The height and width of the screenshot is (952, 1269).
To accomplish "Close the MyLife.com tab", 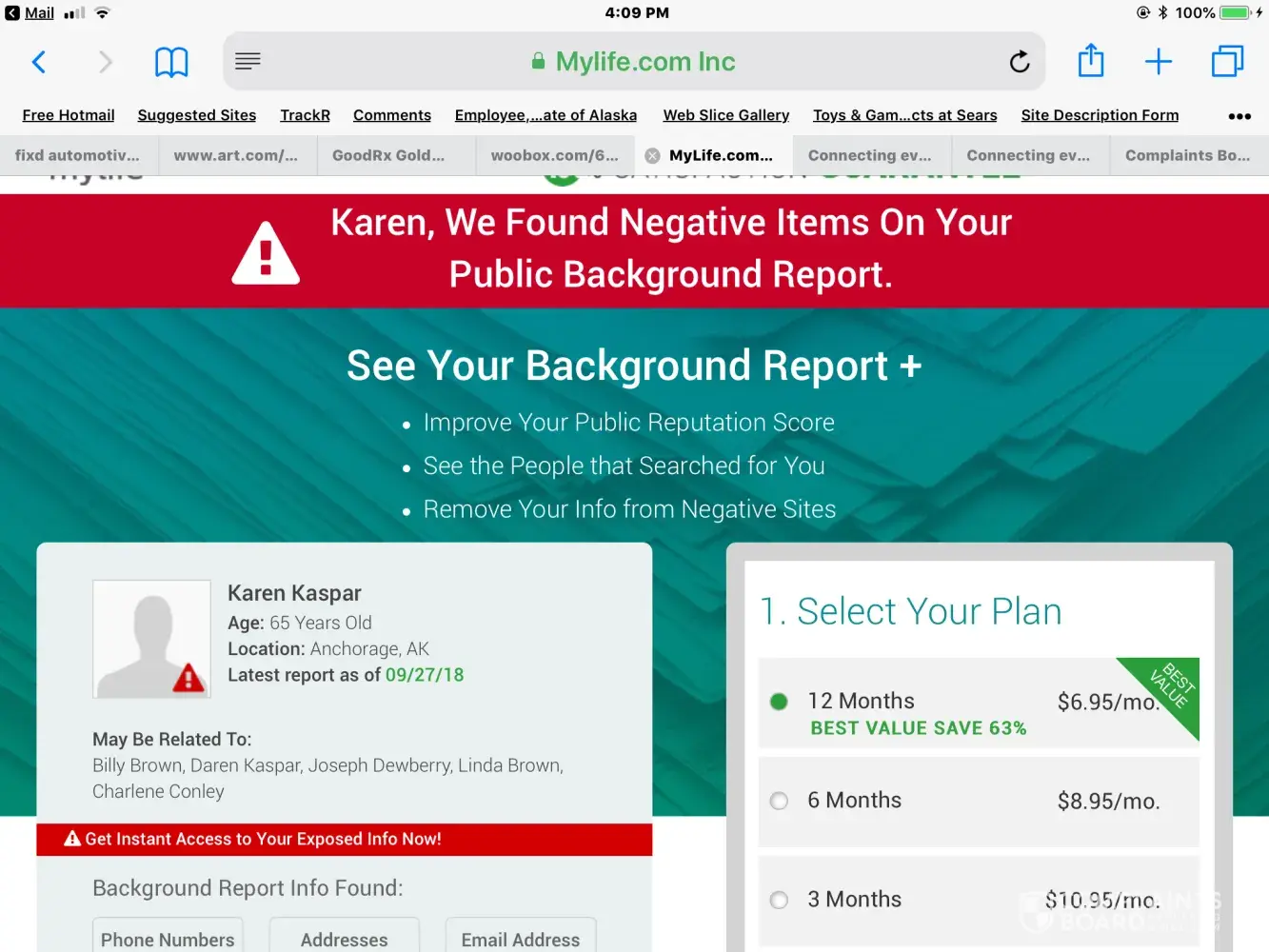I will pyautogui.click(x=652, y=156).
